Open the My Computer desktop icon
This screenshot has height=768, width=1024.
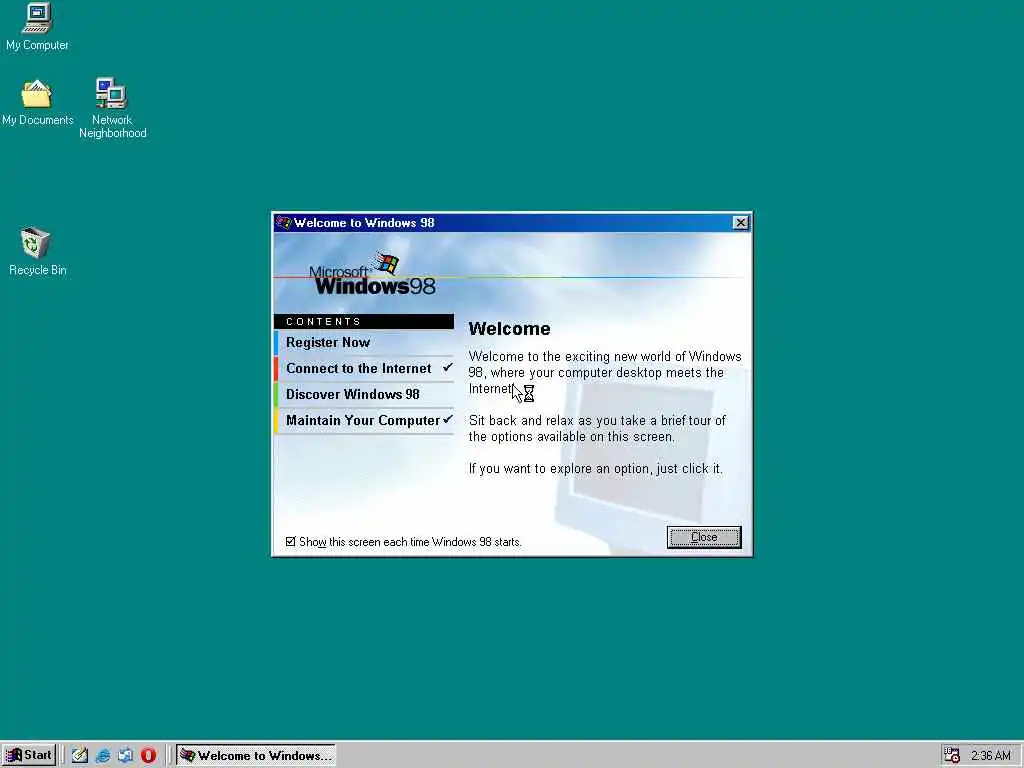coord(37,26)
